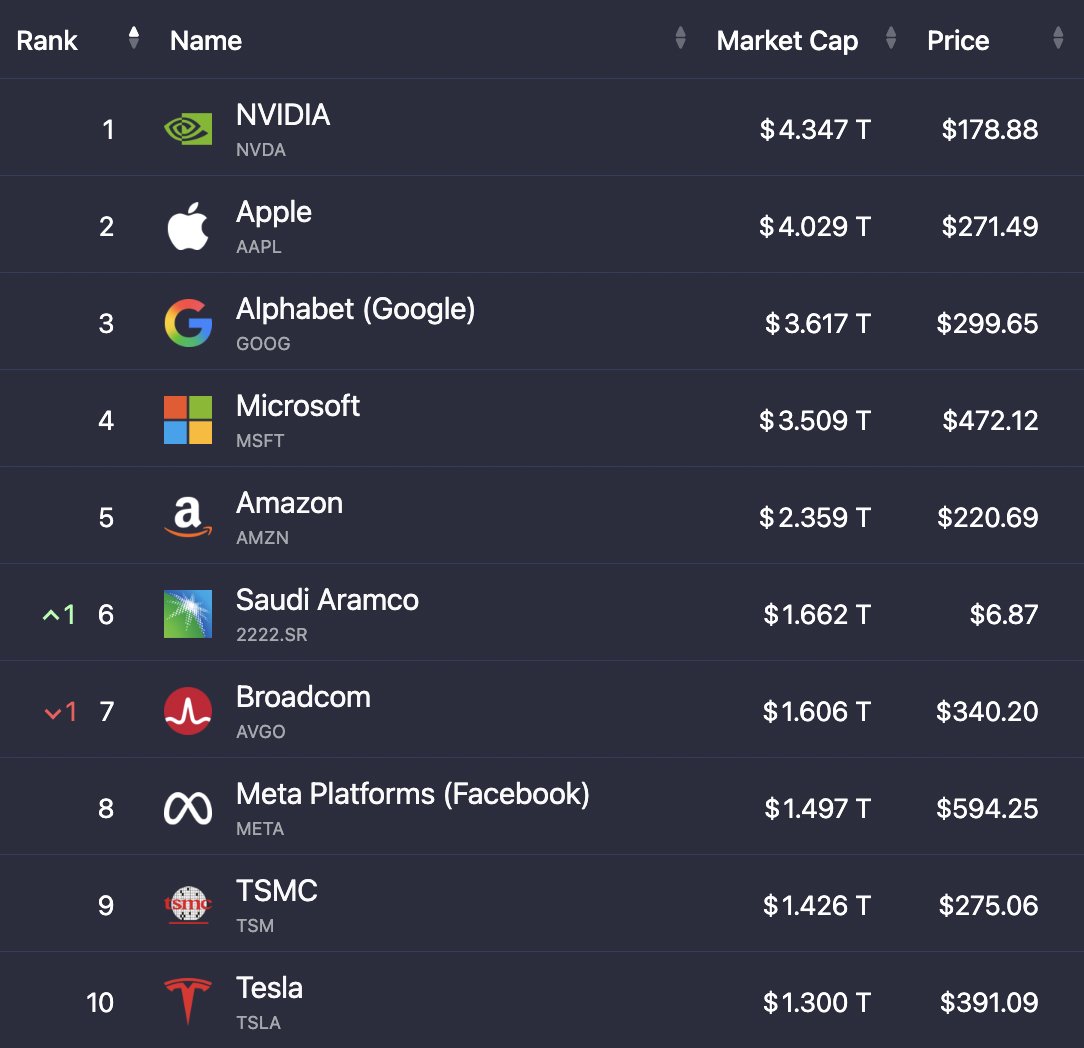Image resolution: width=1084 pixels, height=1048 pixels.
Task: Open the NVIDIA company link
Action: pos(283,115)
